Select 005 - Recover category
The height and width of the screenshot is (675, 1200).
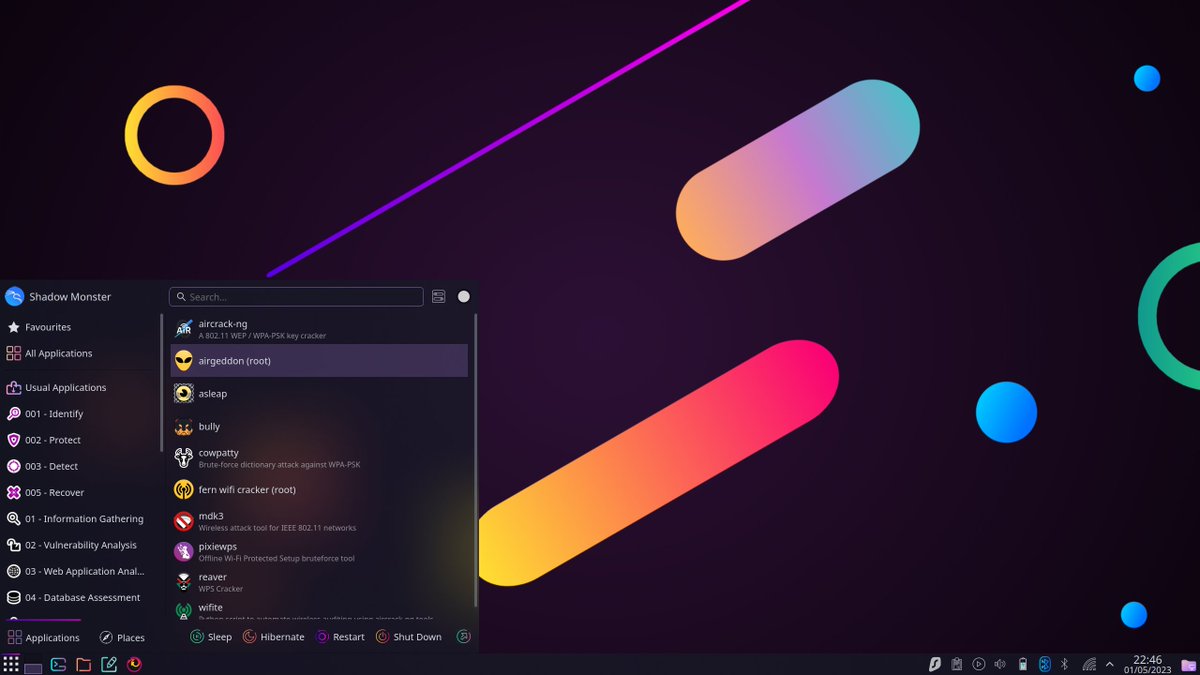[79, 493]
